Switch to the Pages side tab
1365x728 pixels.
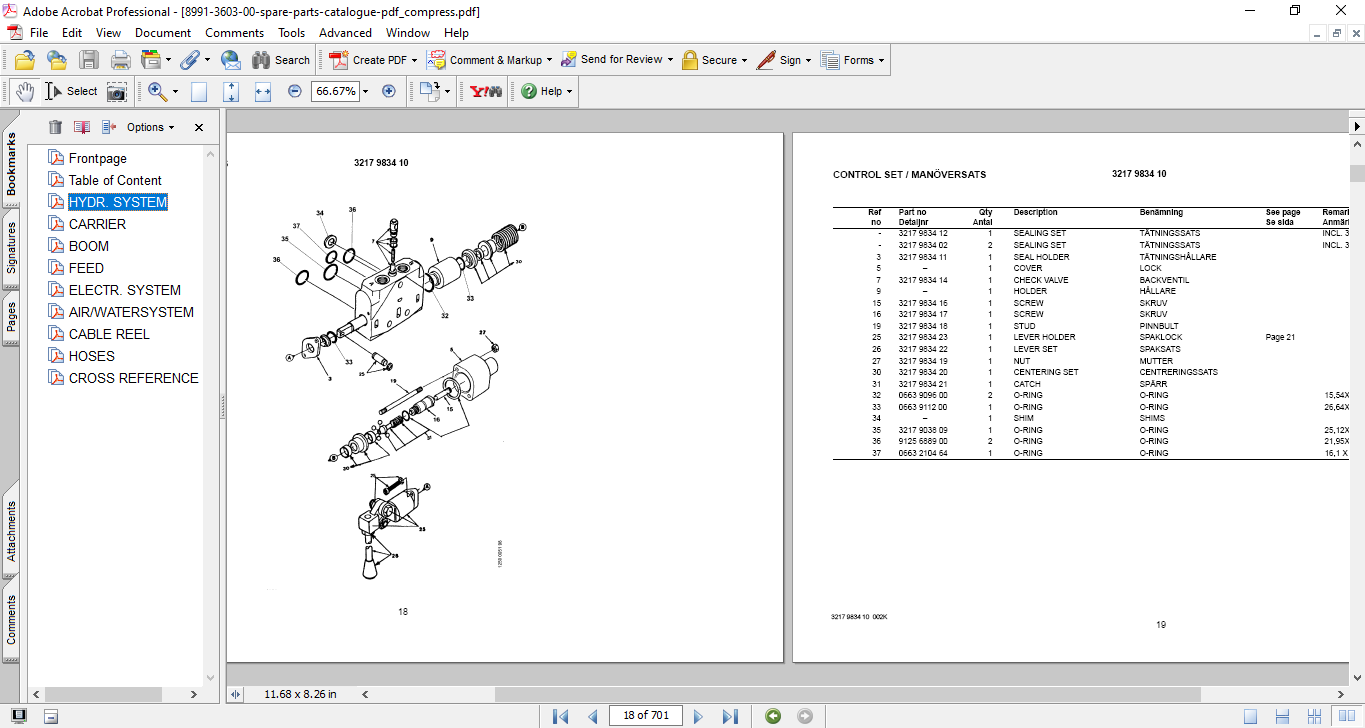click(x=11, y=316)
